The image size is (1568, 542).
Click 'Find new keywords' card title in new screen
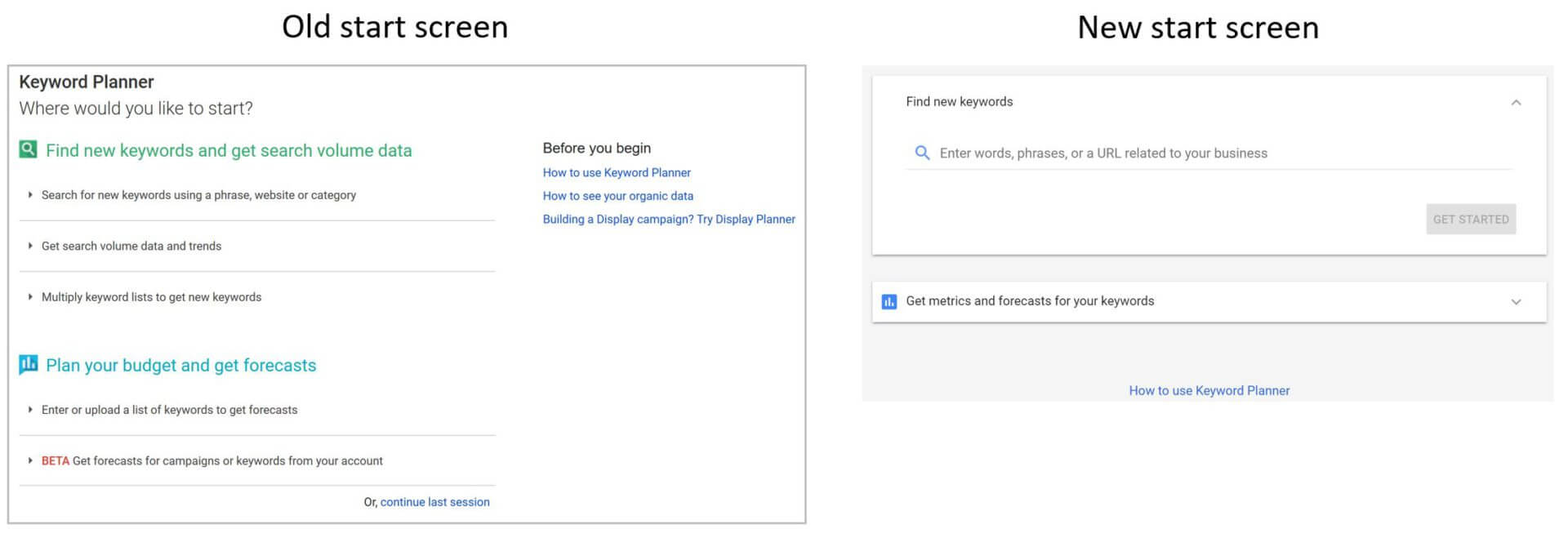pos(959,101)
